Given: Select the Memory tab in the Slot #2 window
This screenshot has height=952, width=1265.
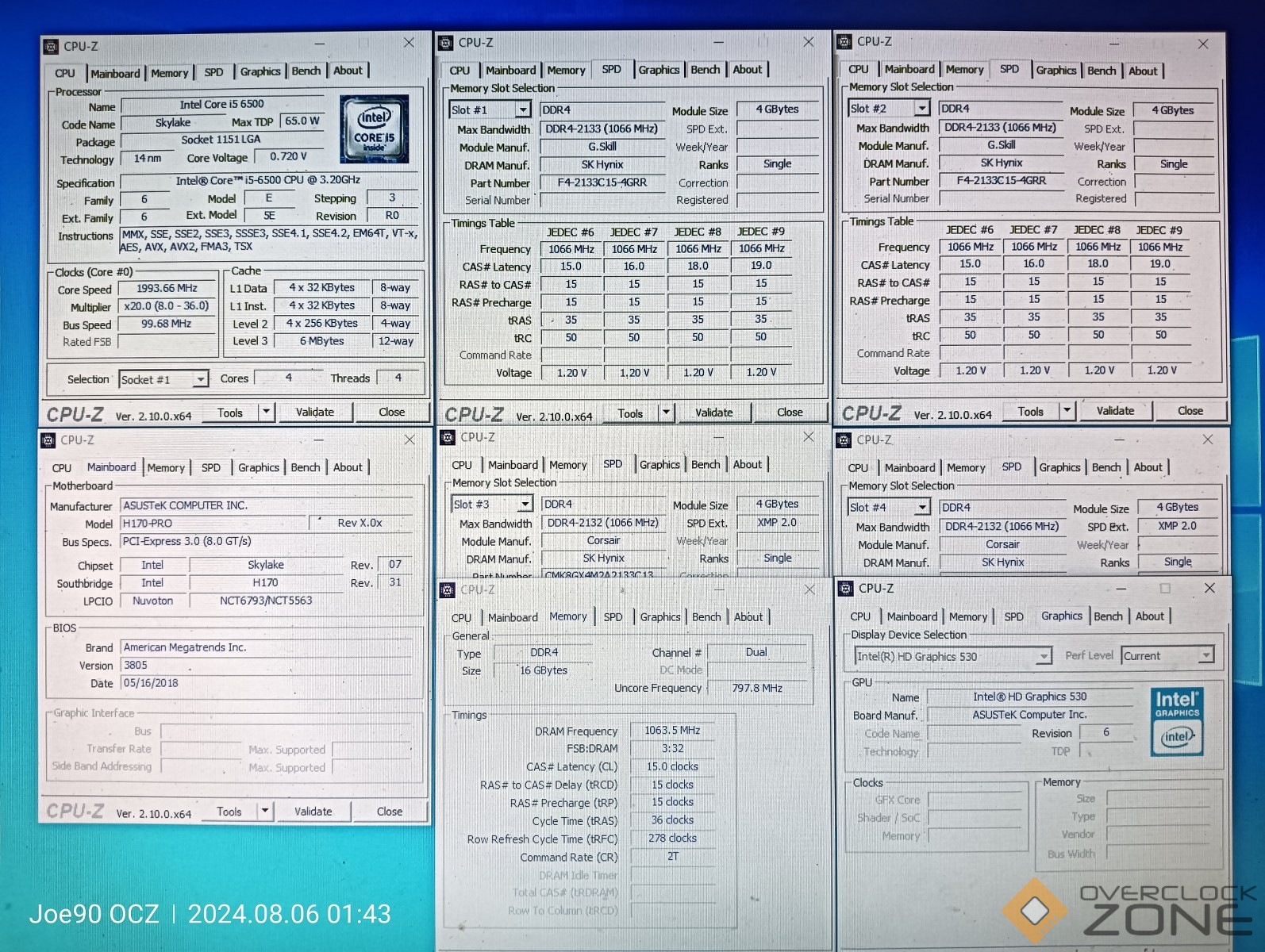Looking at the screenshot, I should [x=964, y=69].
